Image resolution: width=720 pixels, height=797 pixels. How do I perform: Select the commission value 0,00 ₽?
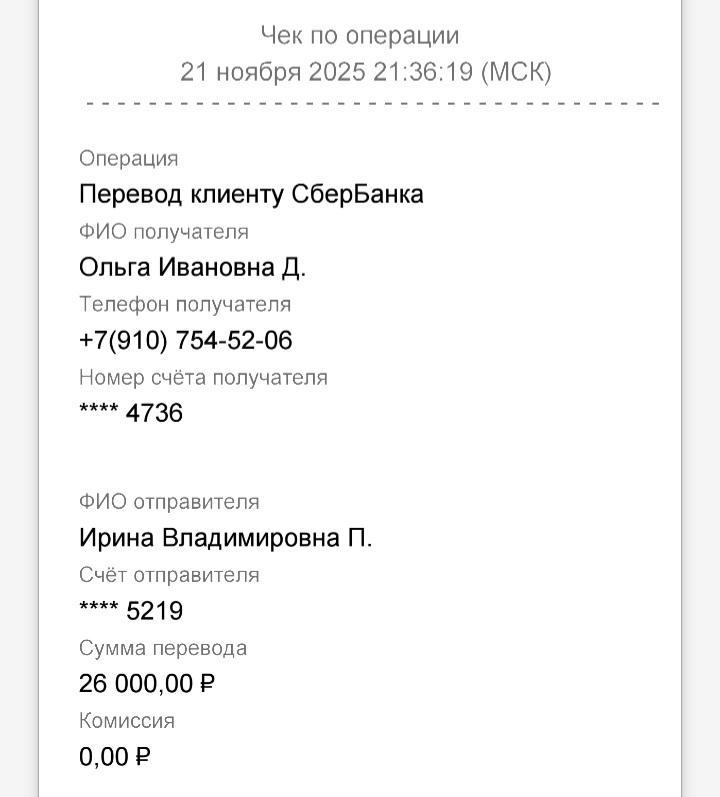tap(115, 757)
